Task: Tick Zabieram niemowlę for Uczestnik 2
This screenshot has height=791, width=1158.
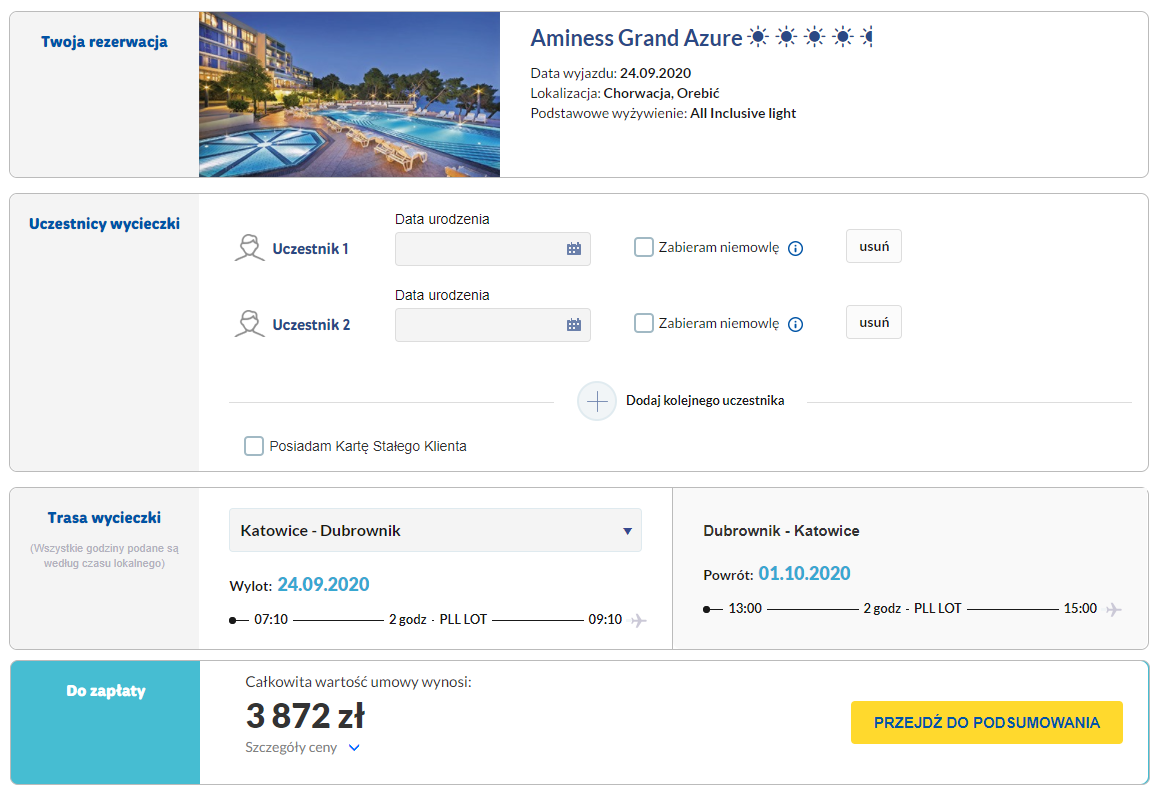Action: 644,323
